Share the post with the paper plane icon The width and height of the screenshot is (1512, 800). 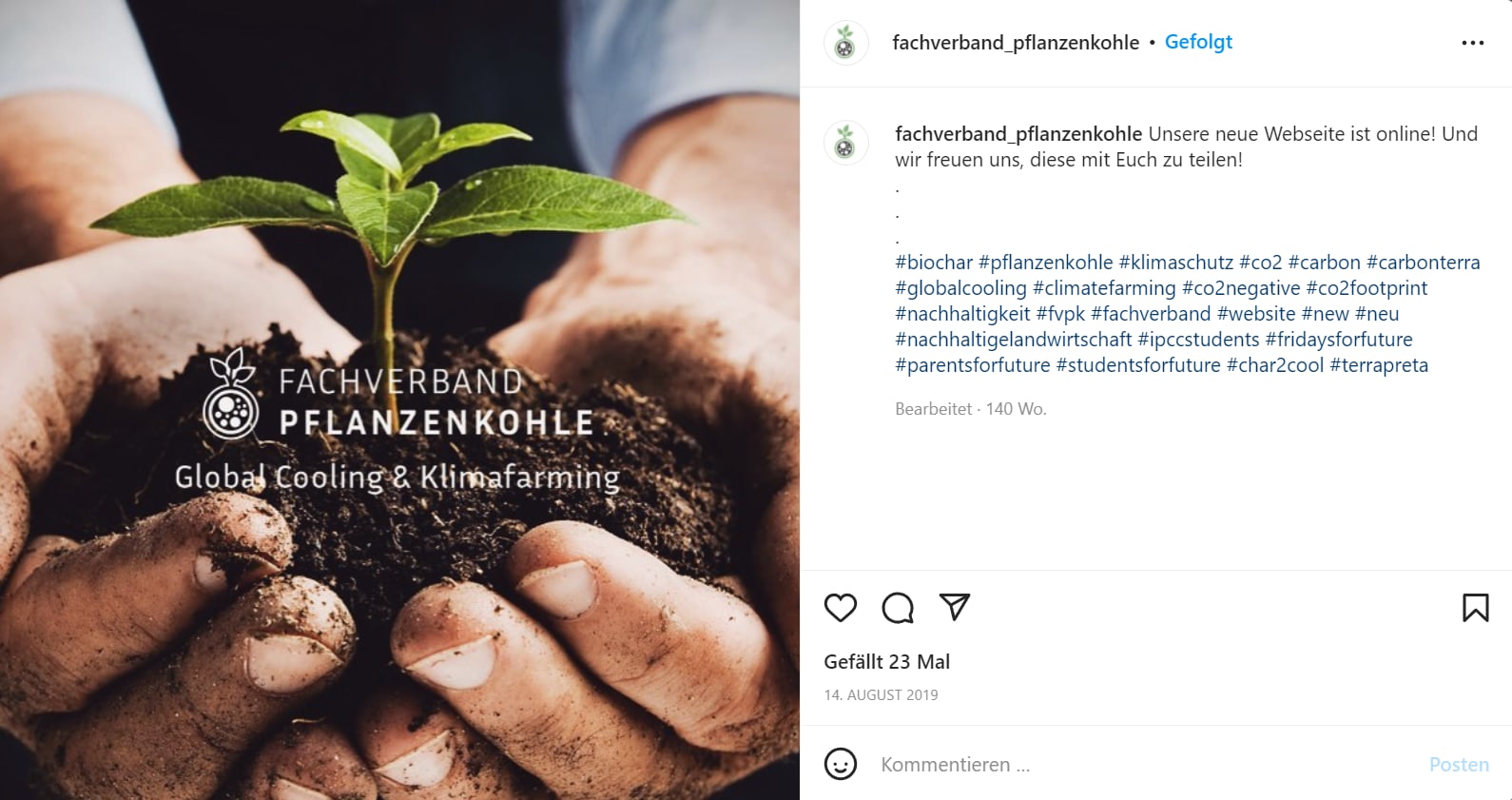coord(955,607)
